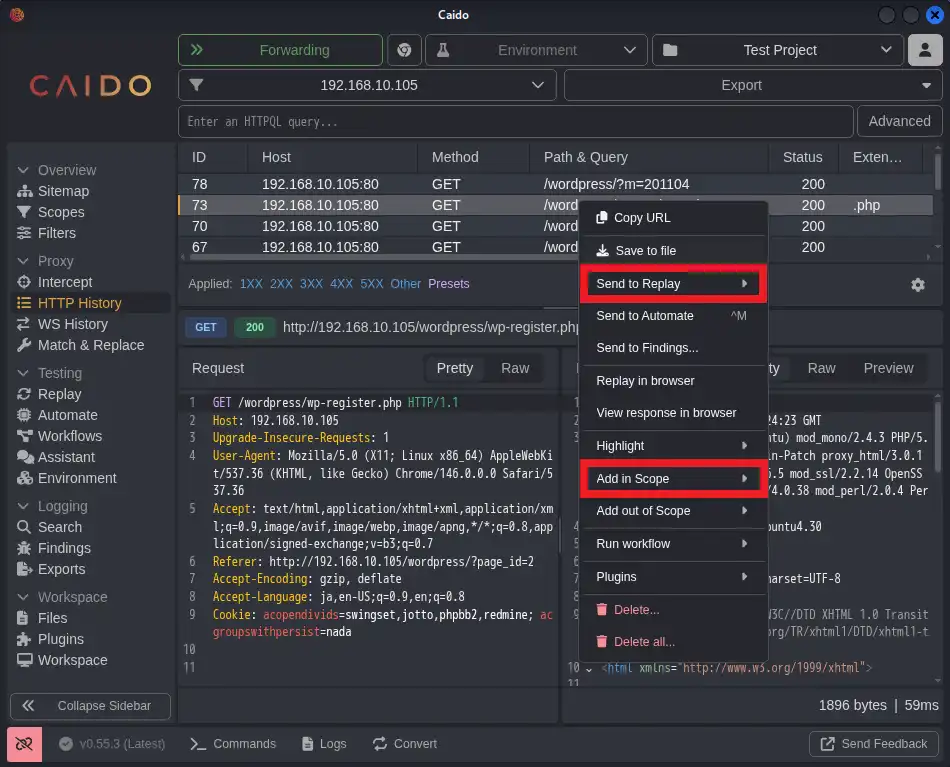Click the Send Feedback button
This screenshot has height=767, width=950.
(x=874, y=744)
